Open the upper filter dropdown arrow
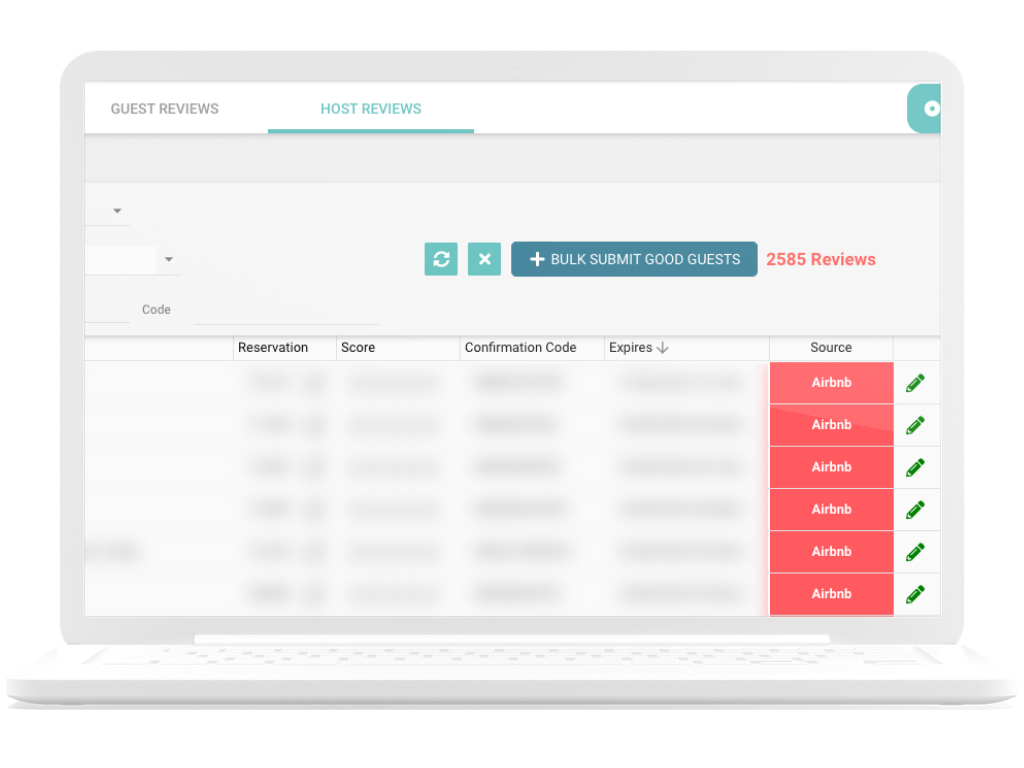The height and width of the screenshot is (768, 1024). (x=118, y=211)
